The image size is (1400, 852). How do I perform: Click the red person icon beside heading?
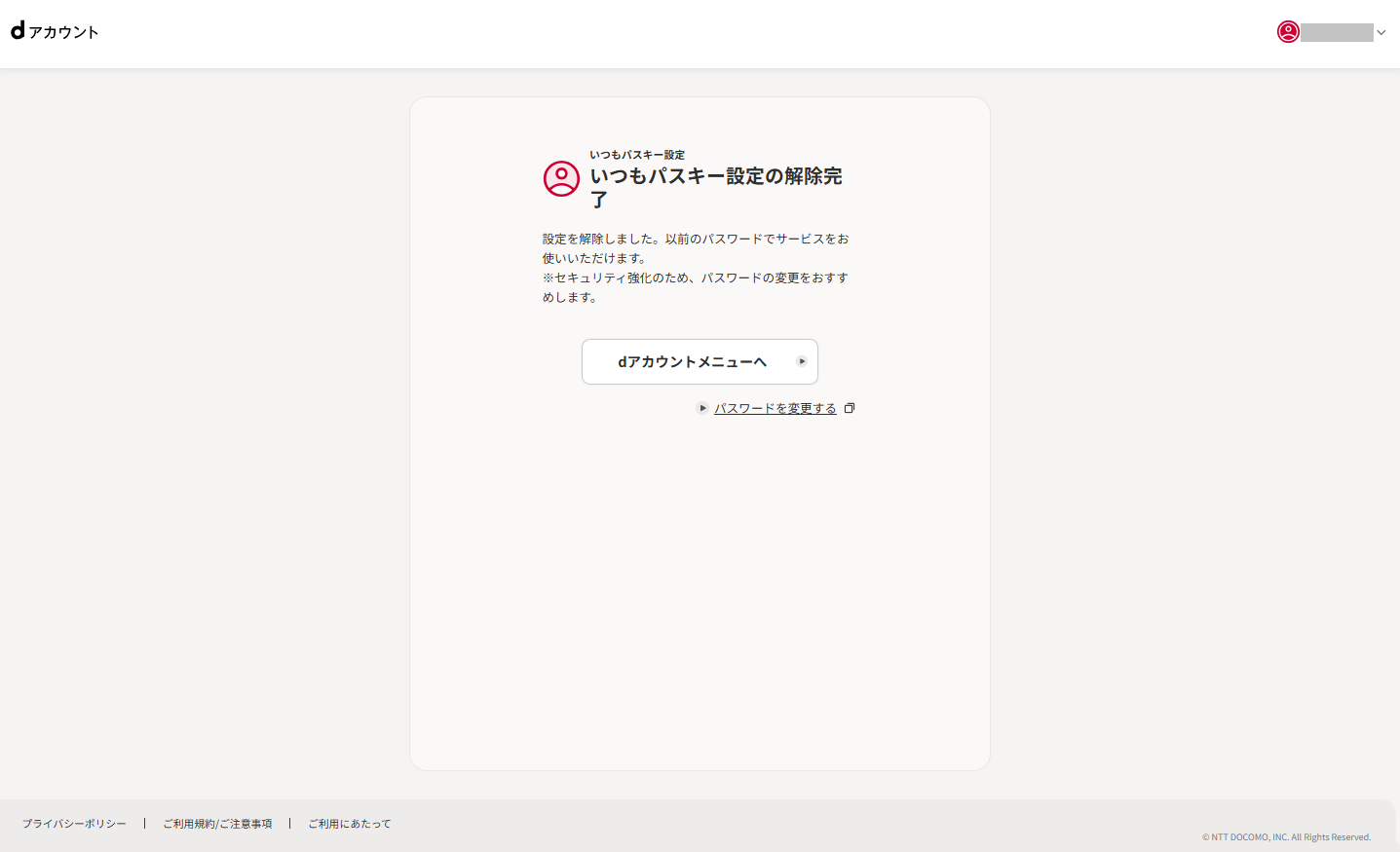coord(561,178)
